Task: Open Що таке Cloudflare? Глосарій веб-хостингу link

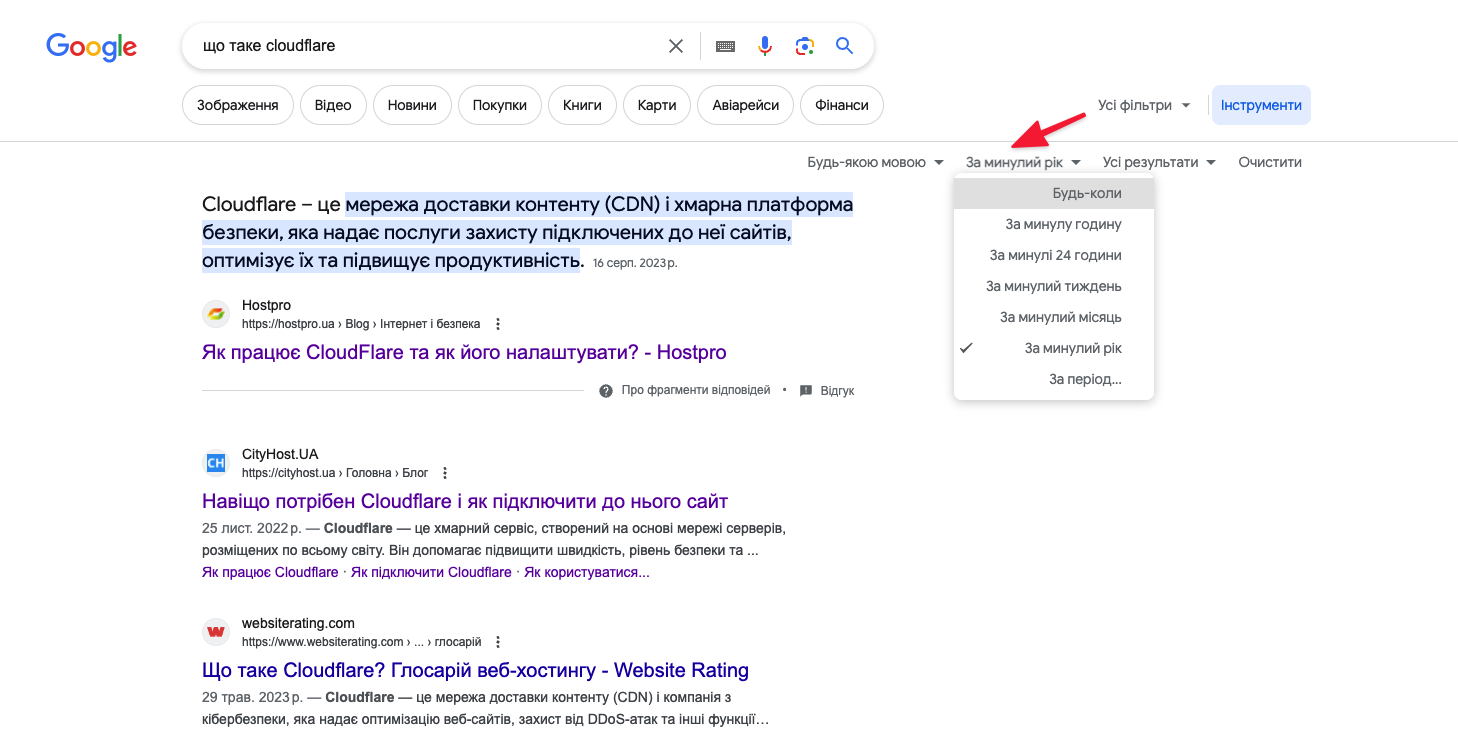Action: tap(475, 670)
